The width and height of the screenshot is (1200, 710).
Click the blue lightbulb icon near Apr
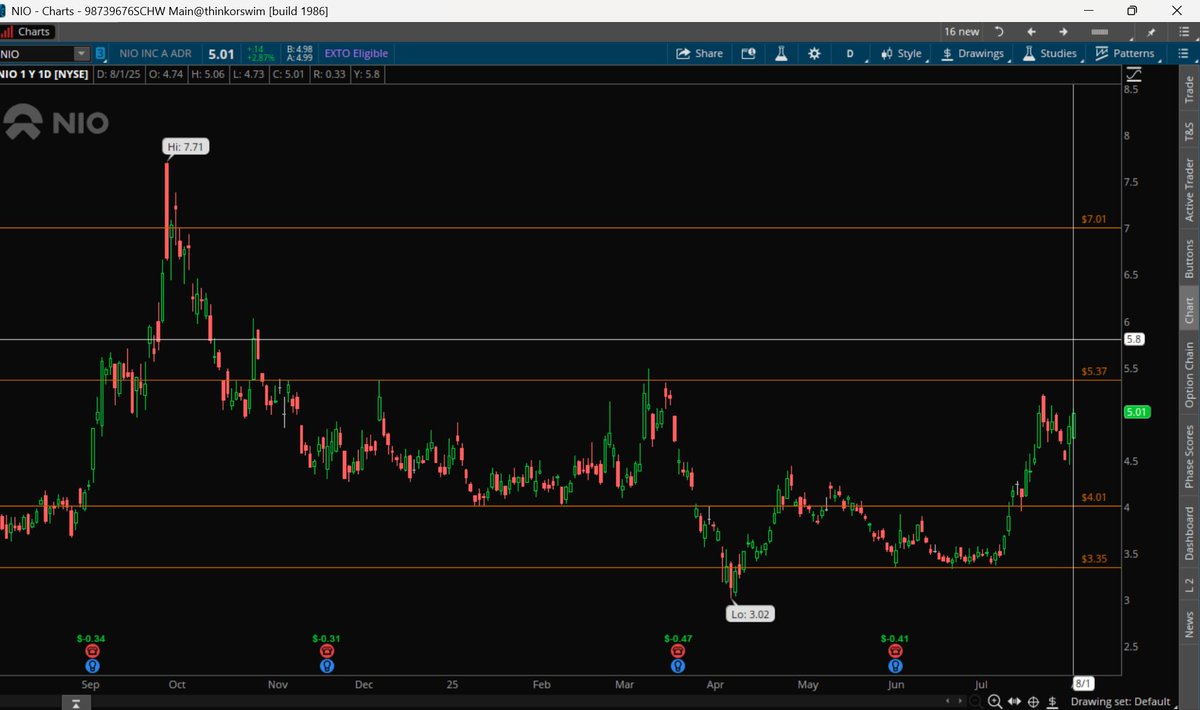678,665
